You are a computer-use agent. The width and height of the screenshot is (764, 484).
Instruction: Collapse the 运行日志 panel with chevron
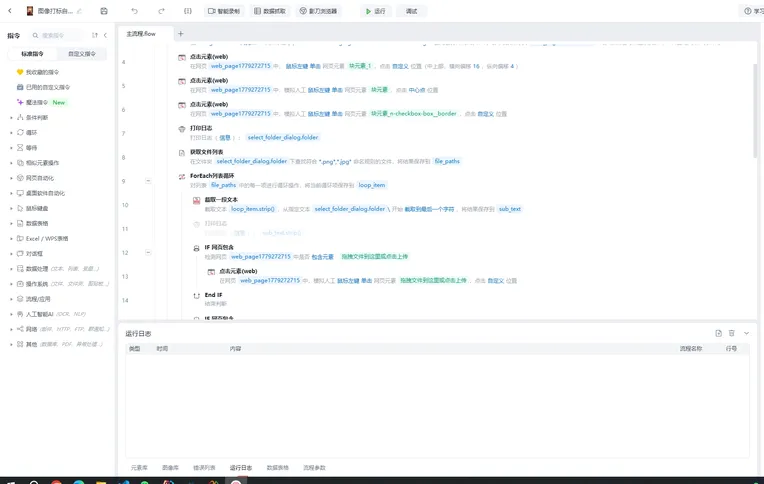(746, 333)
